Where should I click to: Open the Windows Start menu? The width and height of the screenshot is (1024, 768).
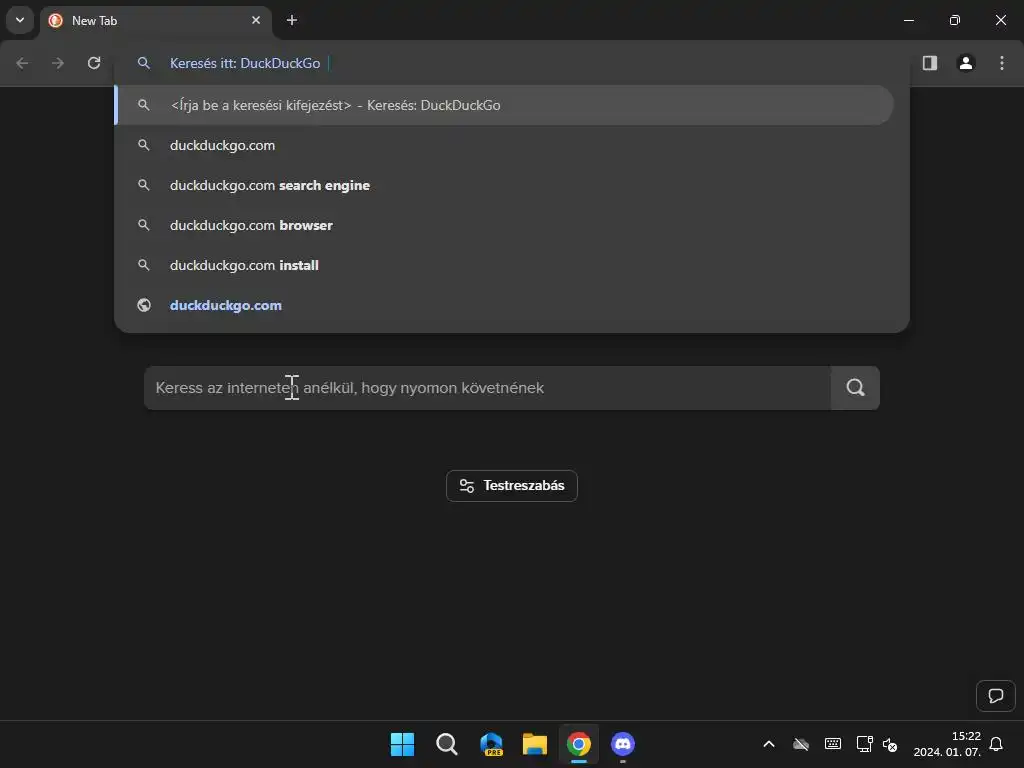(402, 744)
